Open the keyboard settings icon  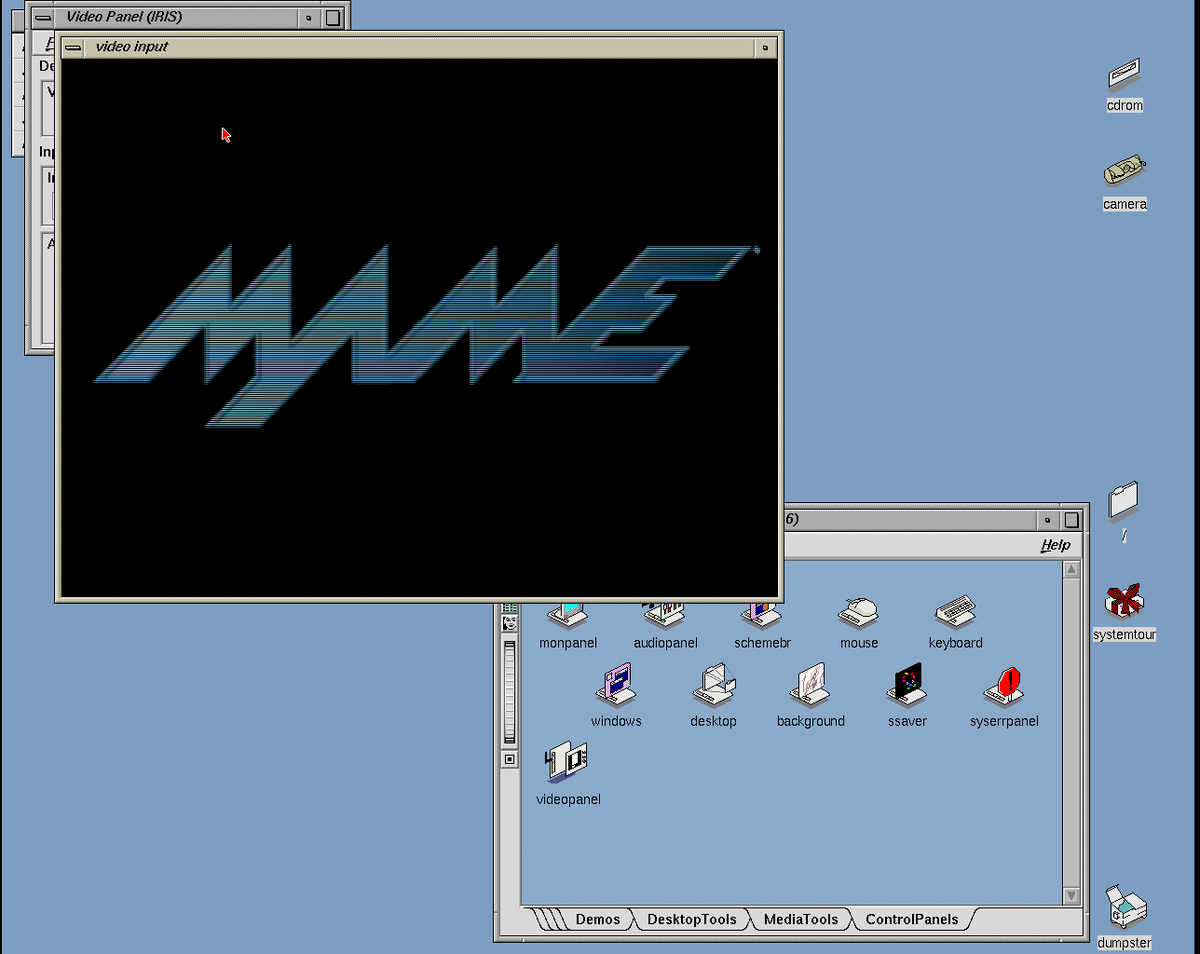955,611
